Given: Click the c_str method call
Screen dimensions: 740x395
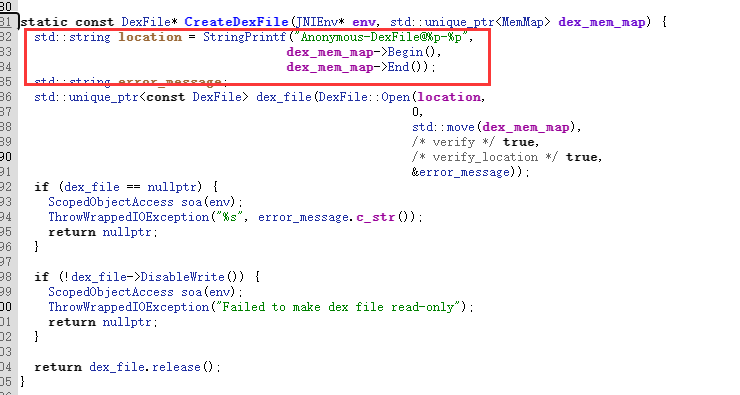Looking at the screenshot, I should click(376, 218).
